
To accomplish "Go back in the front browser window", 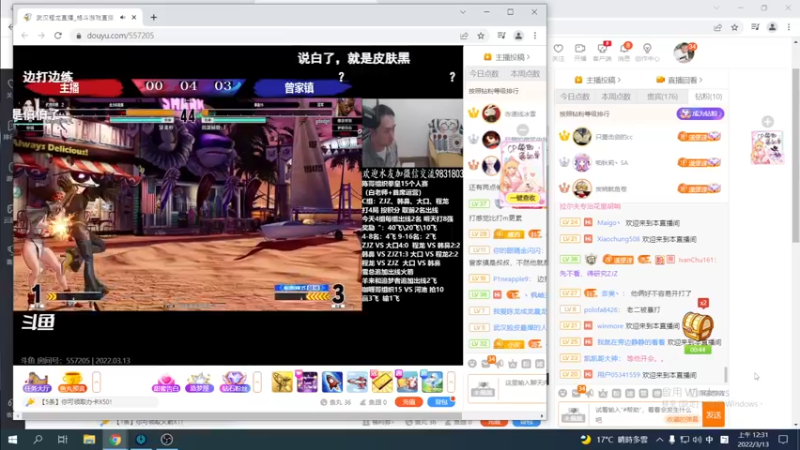I will click(24, 36).
